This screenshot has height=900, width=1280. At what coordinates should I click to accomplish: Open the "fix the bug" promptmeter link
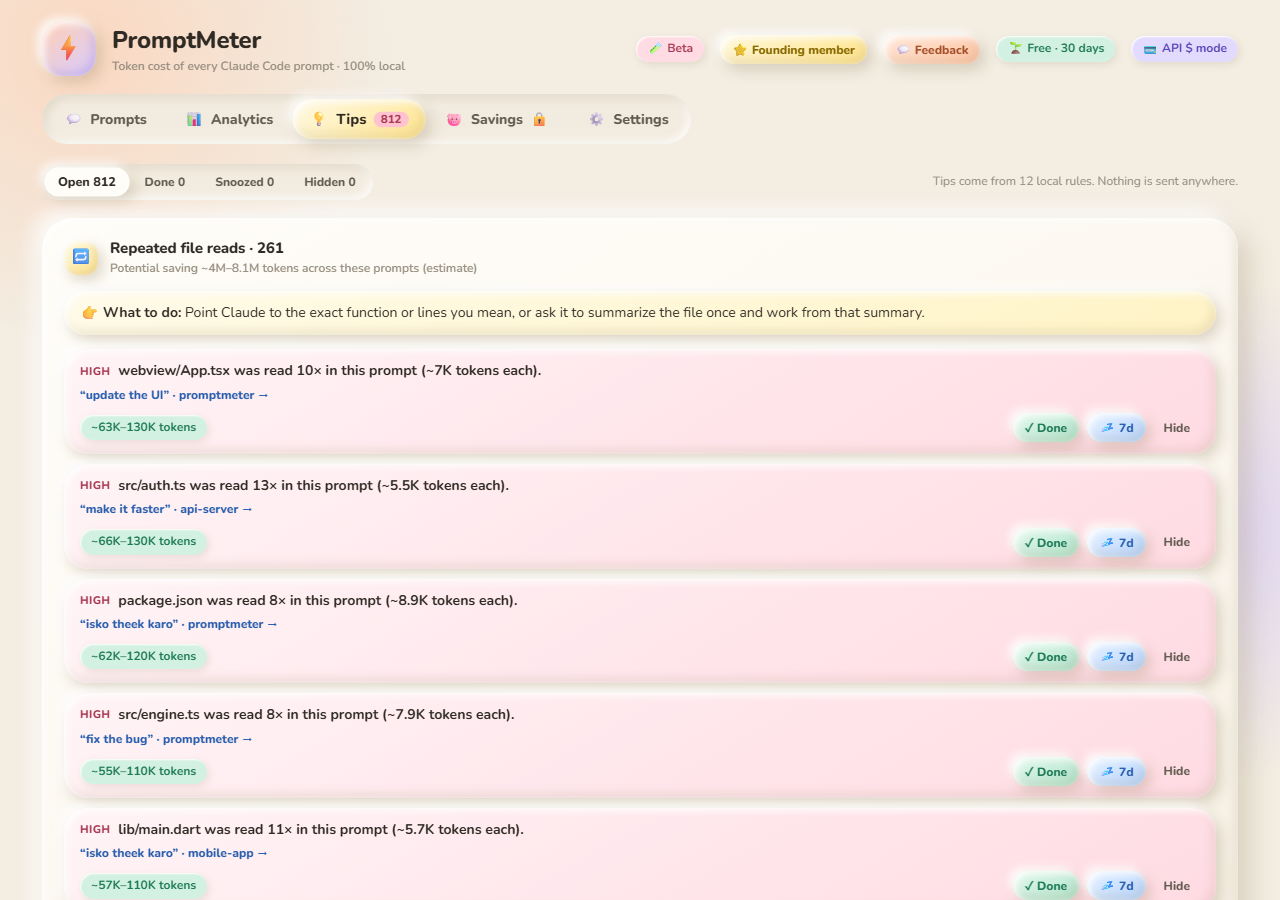pyautogui.click(x=167, y=739)
